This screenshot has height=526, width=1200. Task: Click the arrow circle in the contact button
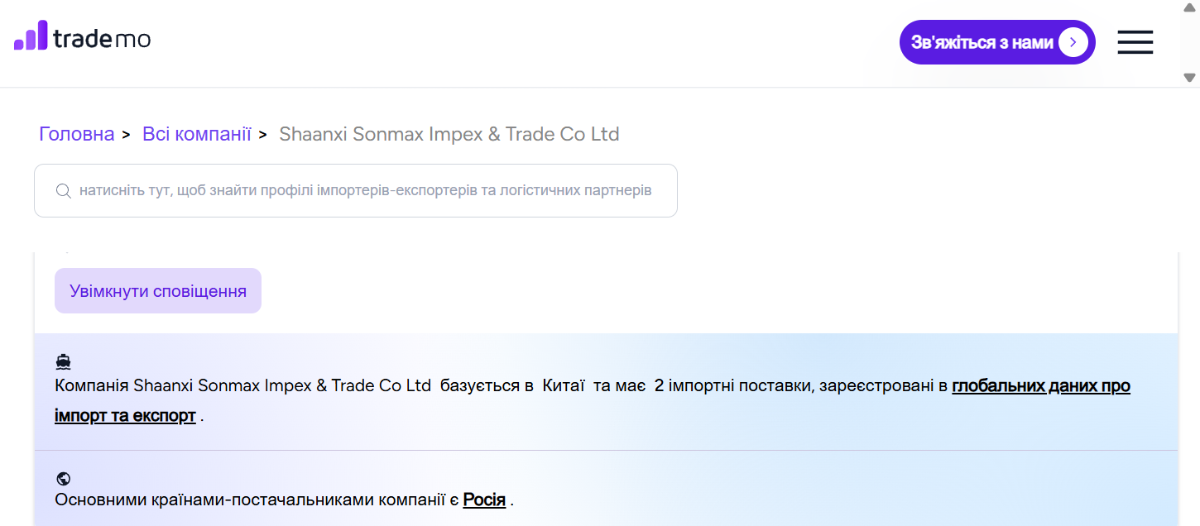(1073, 42)
